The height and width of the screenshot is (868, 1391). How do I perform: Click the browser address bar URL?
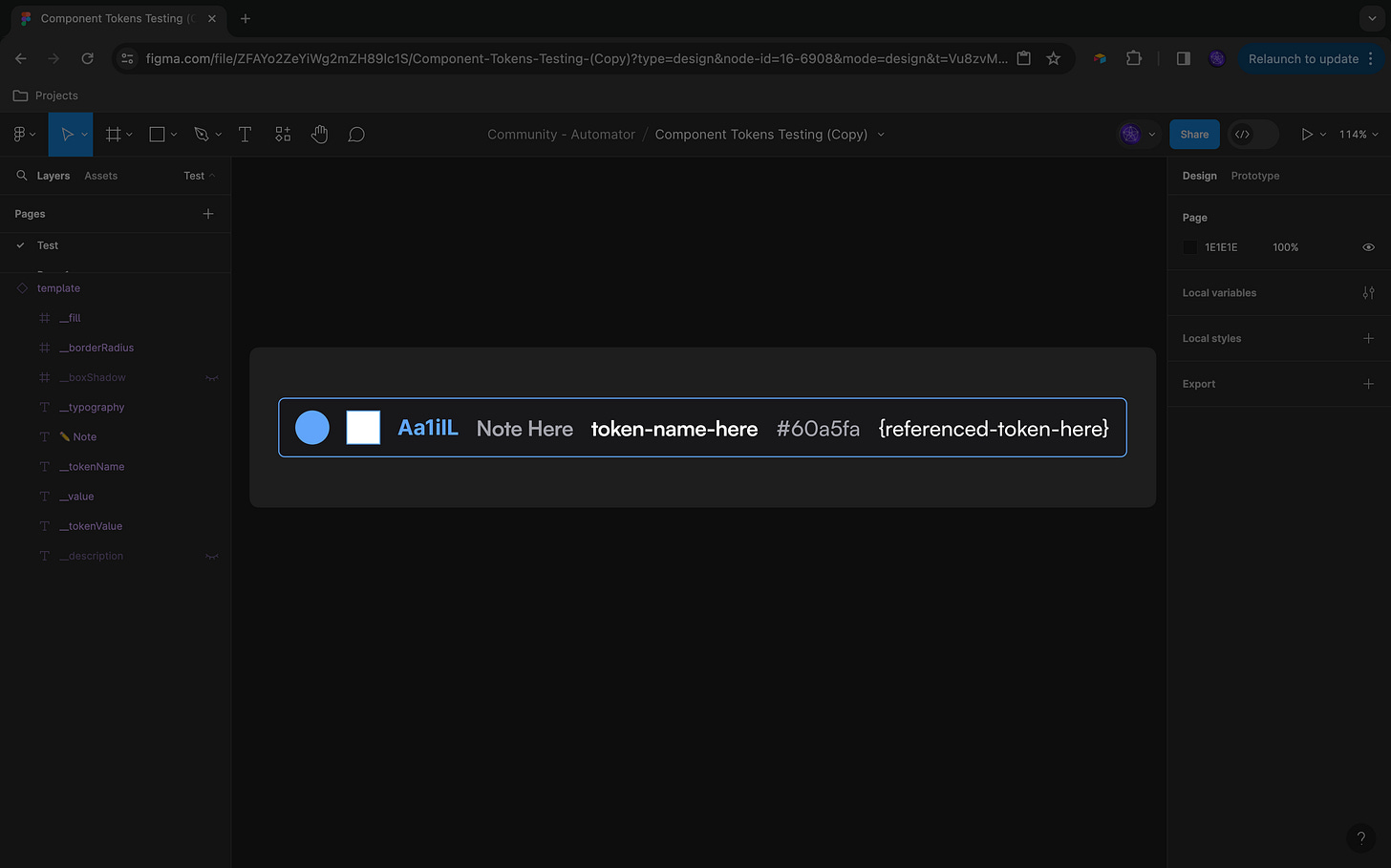(x=576, y=58)
